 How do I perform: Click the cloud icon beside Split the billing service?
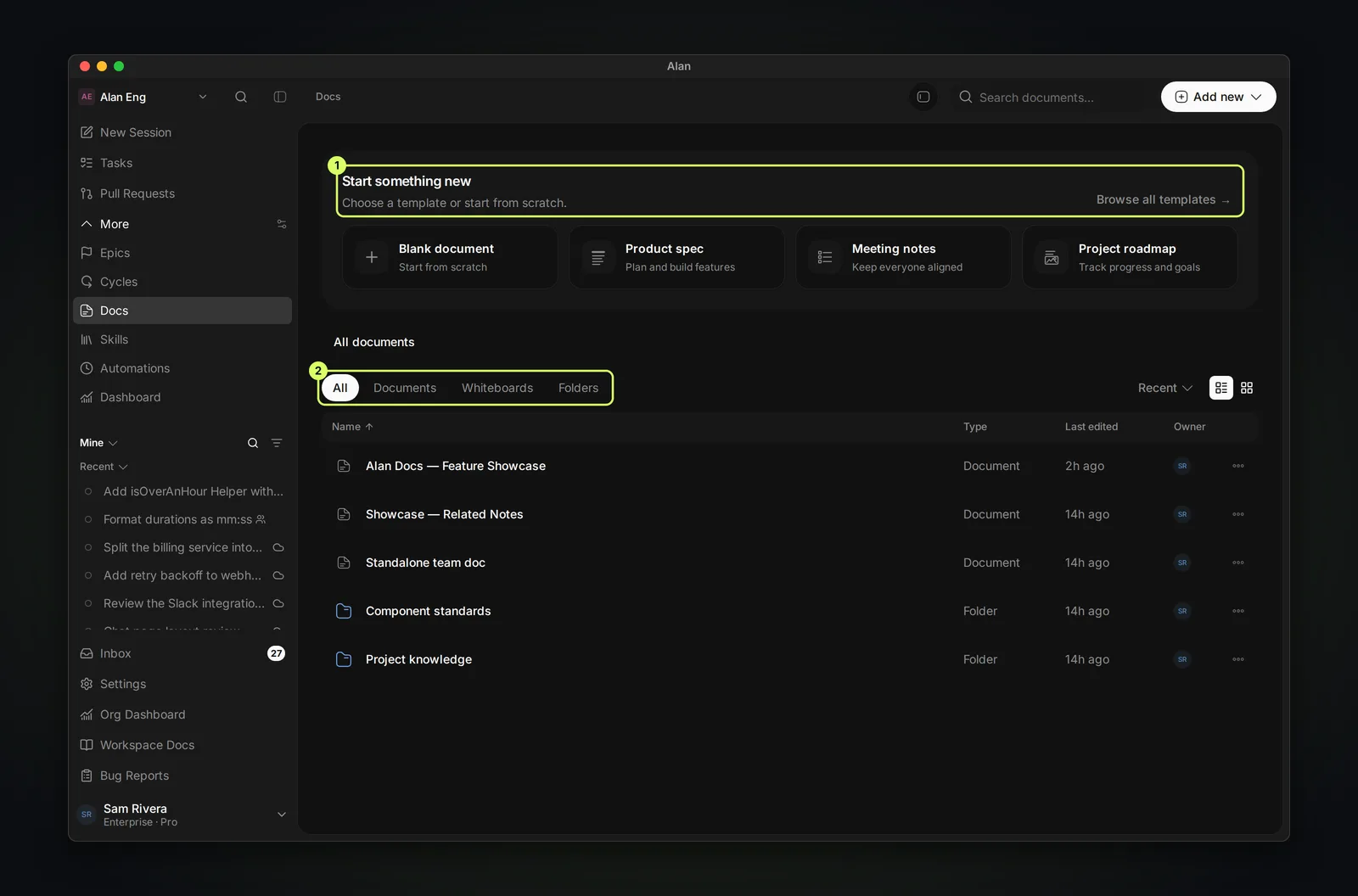[x=278, y=547]
